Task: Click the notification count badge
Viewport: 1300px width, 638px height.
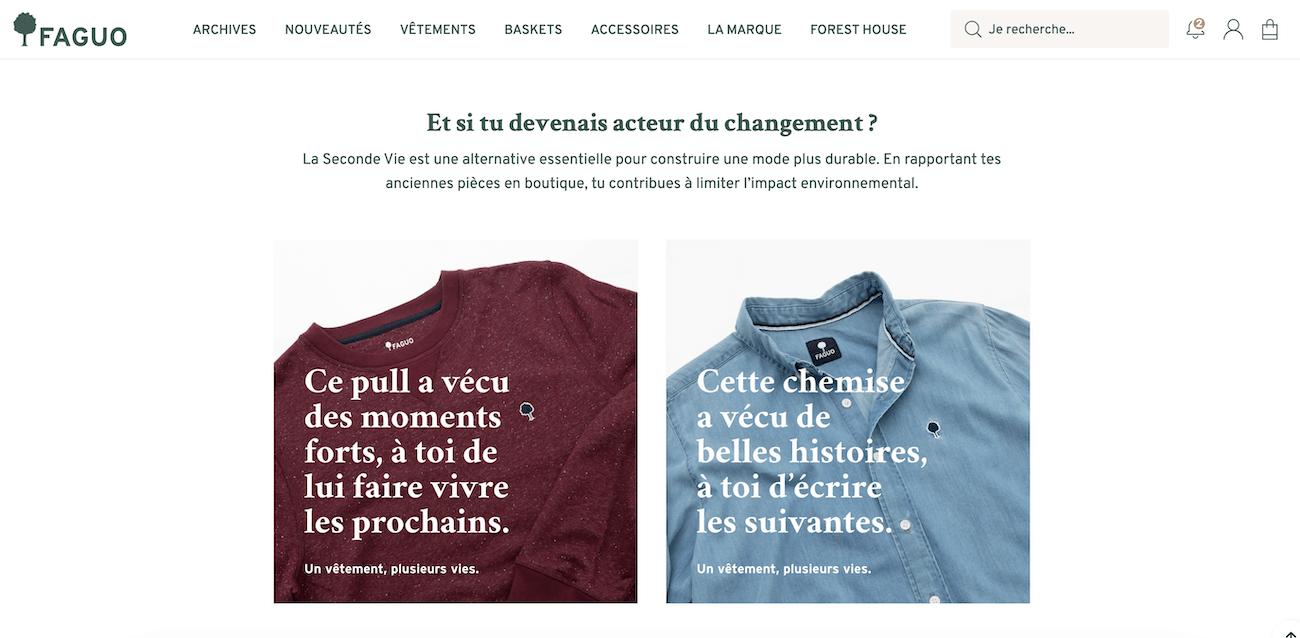Action: click(x=1199, y=23)
